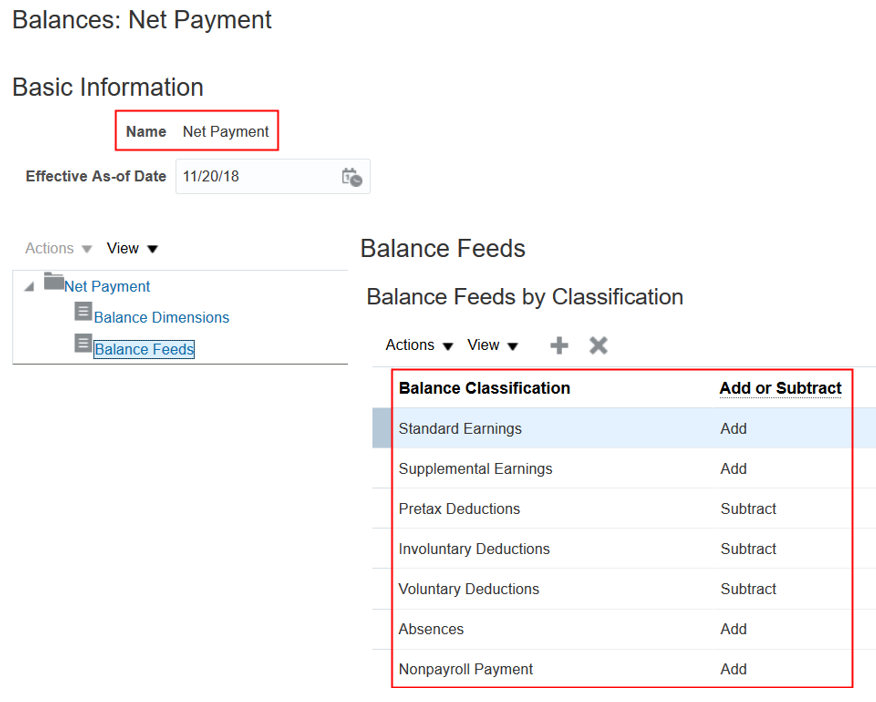Click the delete balance feed X icon
The image size is (876, 702).
[598, 345]
